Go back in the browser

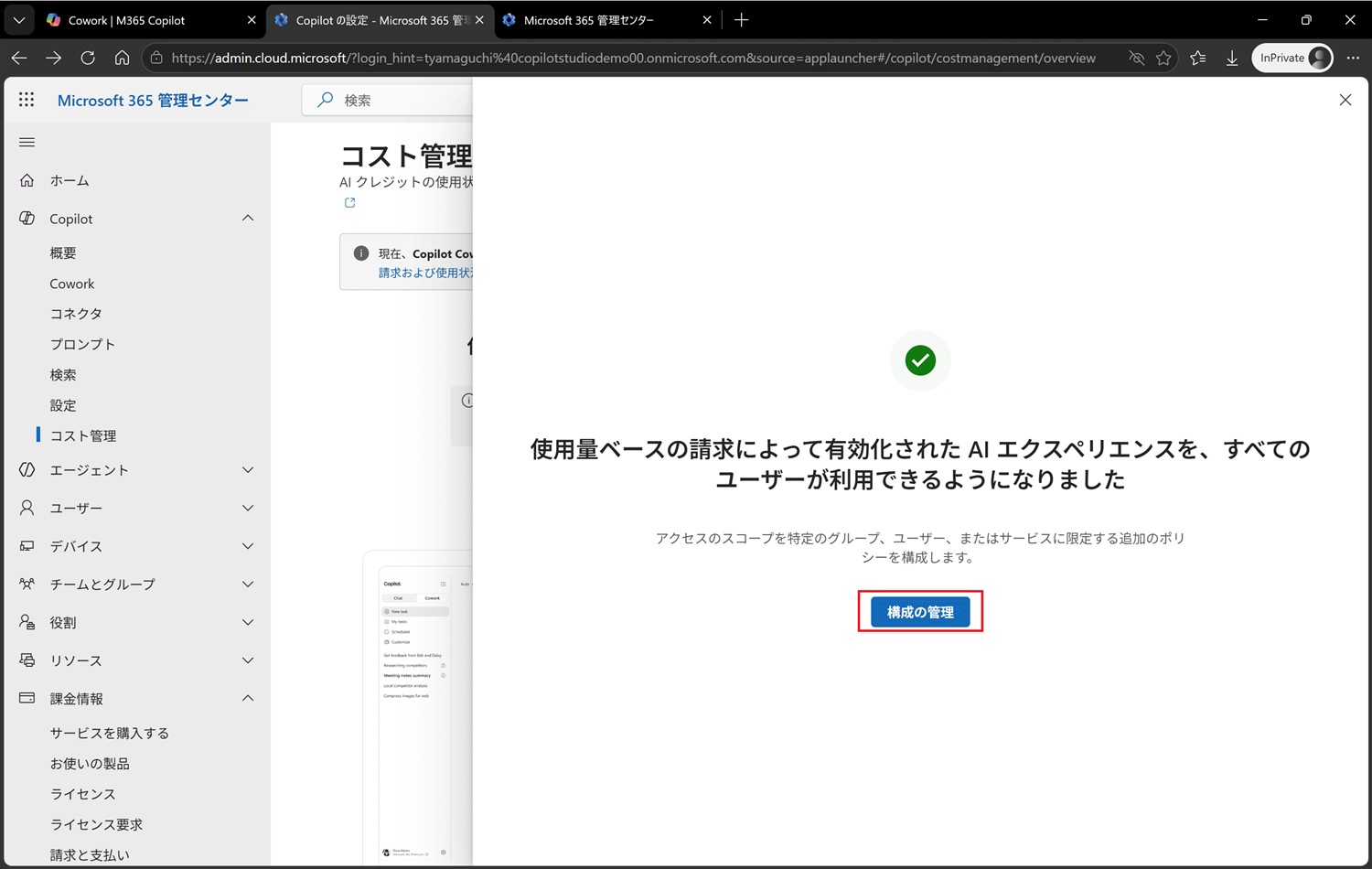19,58
